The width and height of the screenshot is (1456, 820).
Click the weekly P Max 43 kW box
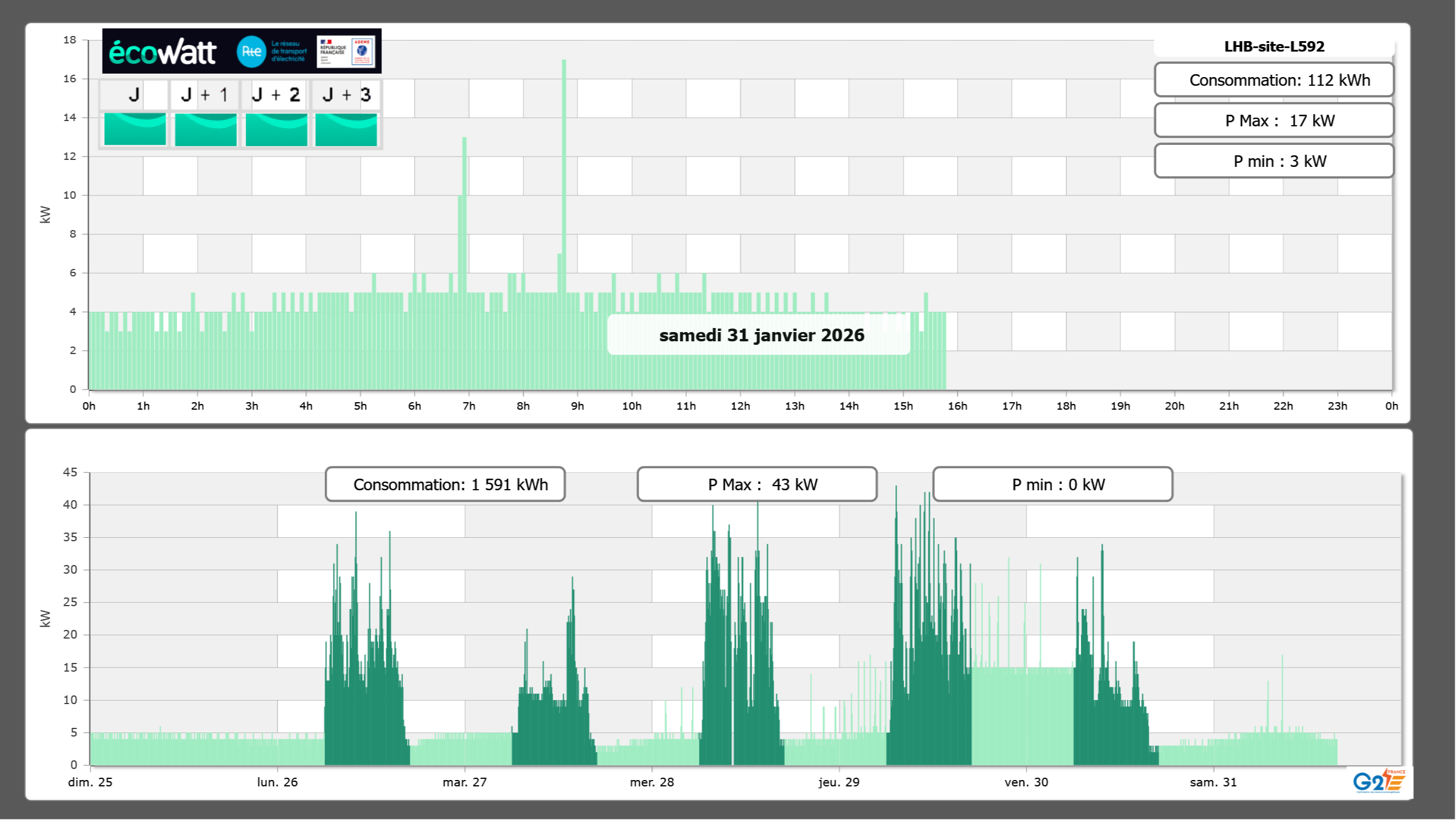click(757, 484)
